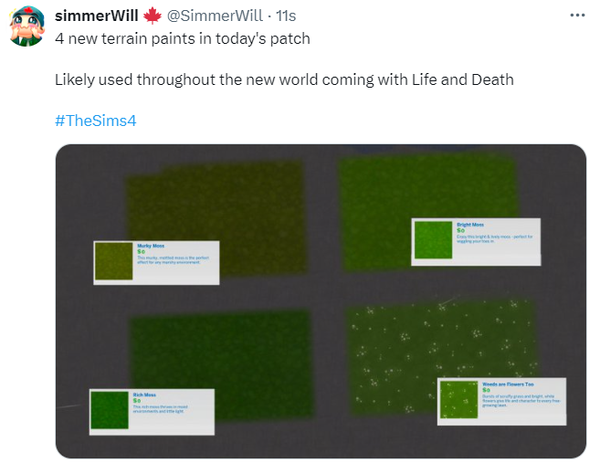Open the #TheSims4 hashtag
This screenshot has height=463, width=600.
pos(95,121)
